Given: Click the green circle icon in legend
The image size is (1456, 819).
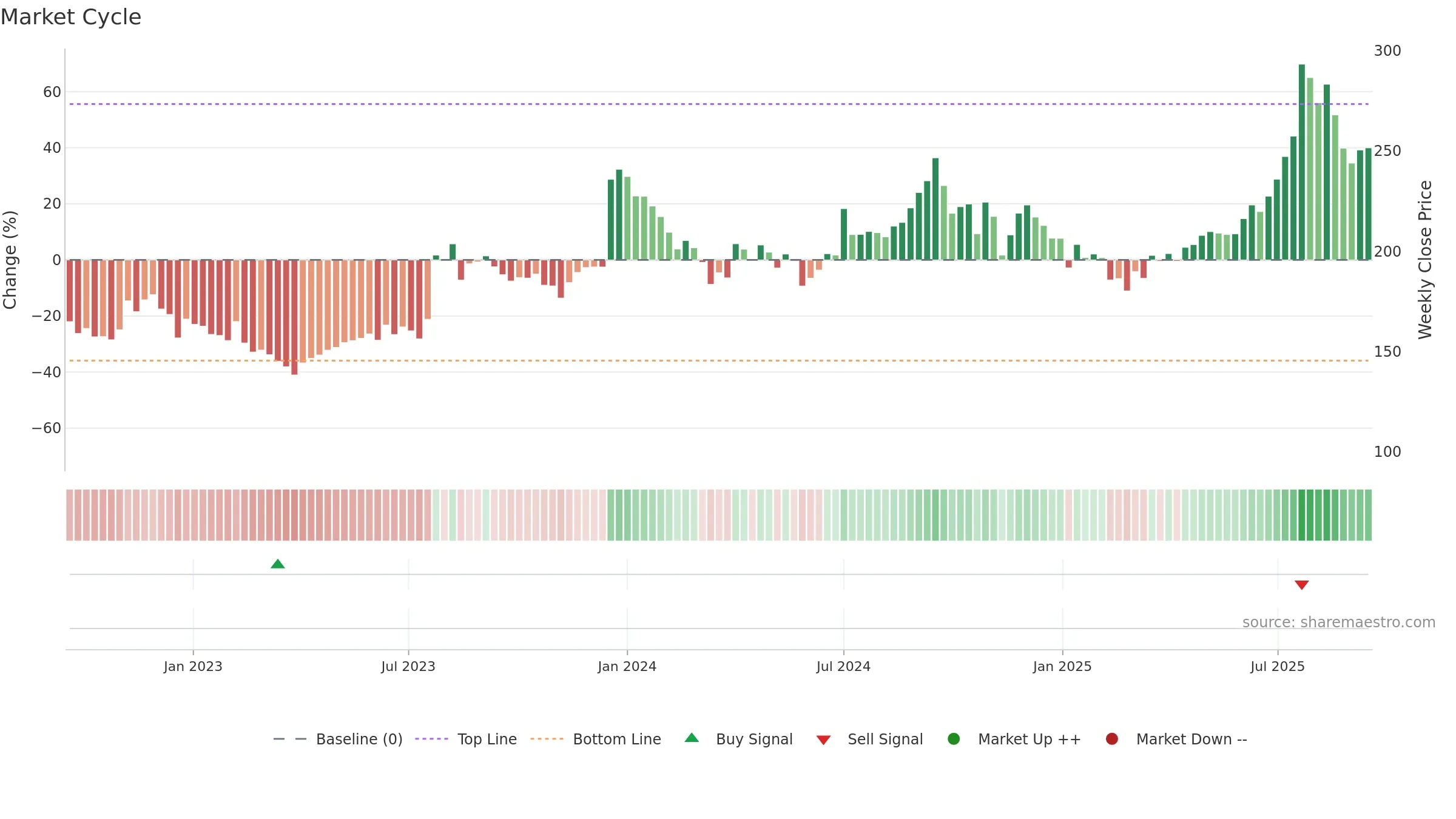Looking at the screenshot, I should [x=954, y=739].
